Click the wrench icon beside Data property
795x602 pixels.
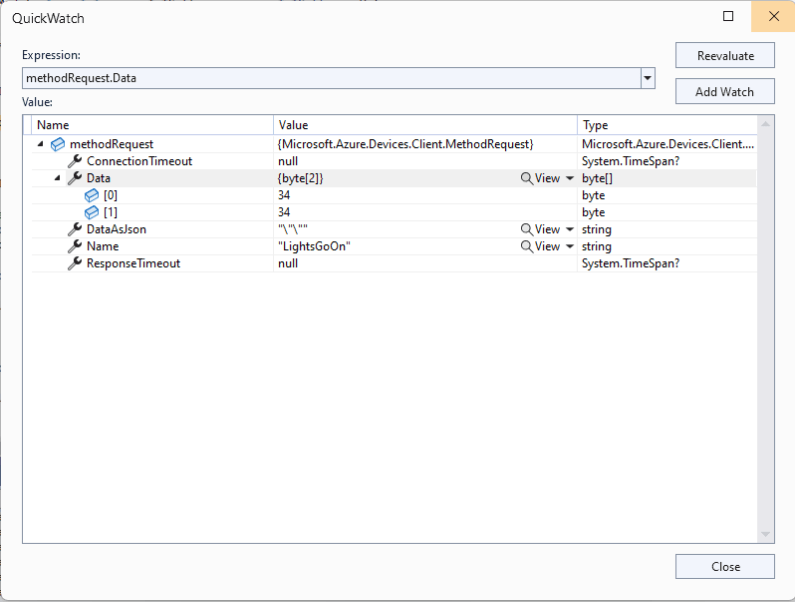[75, 178]
